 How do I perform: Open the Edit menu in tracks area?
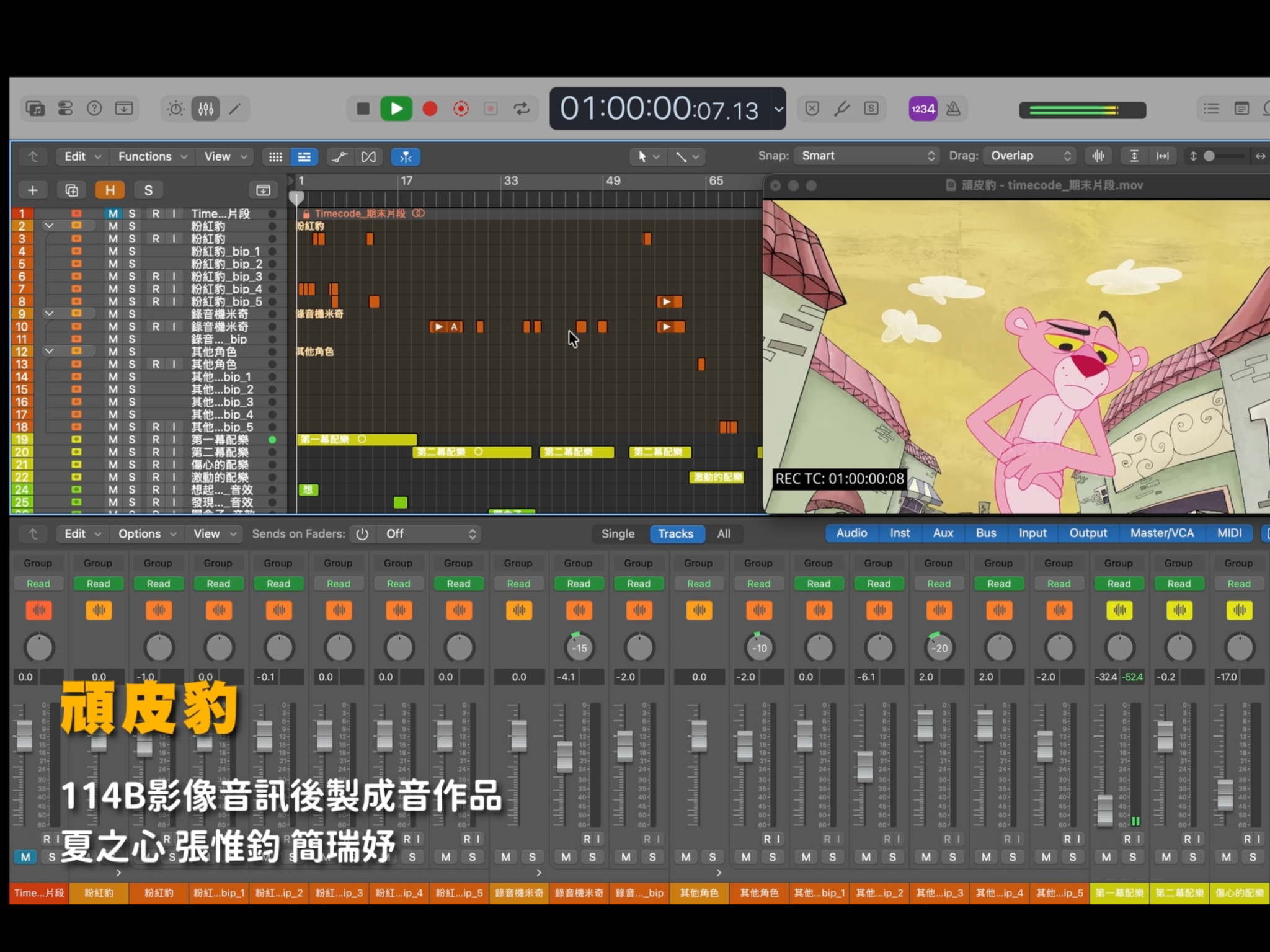(x=82, y=157)
